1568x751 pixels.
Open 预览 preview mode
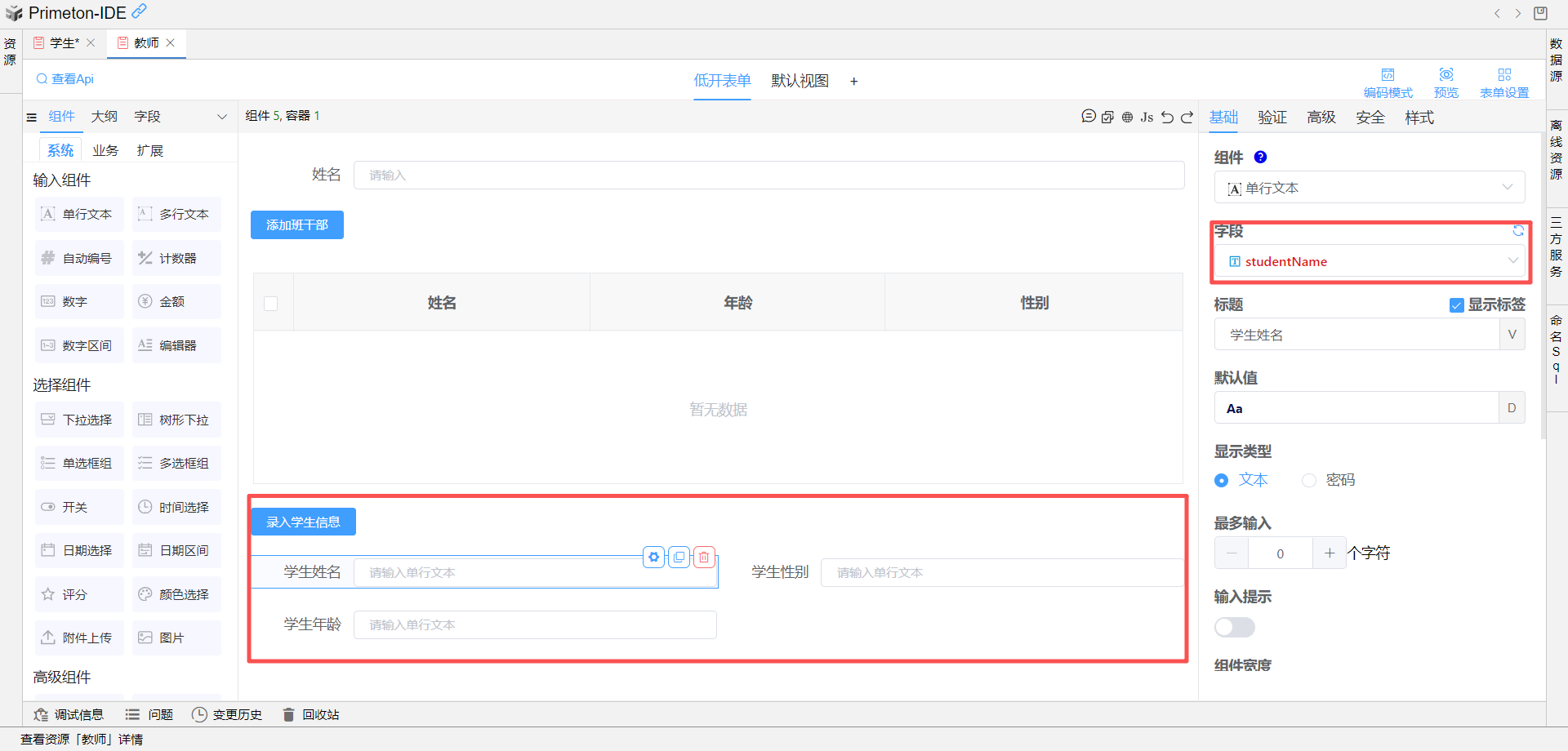click(1445, 82)
